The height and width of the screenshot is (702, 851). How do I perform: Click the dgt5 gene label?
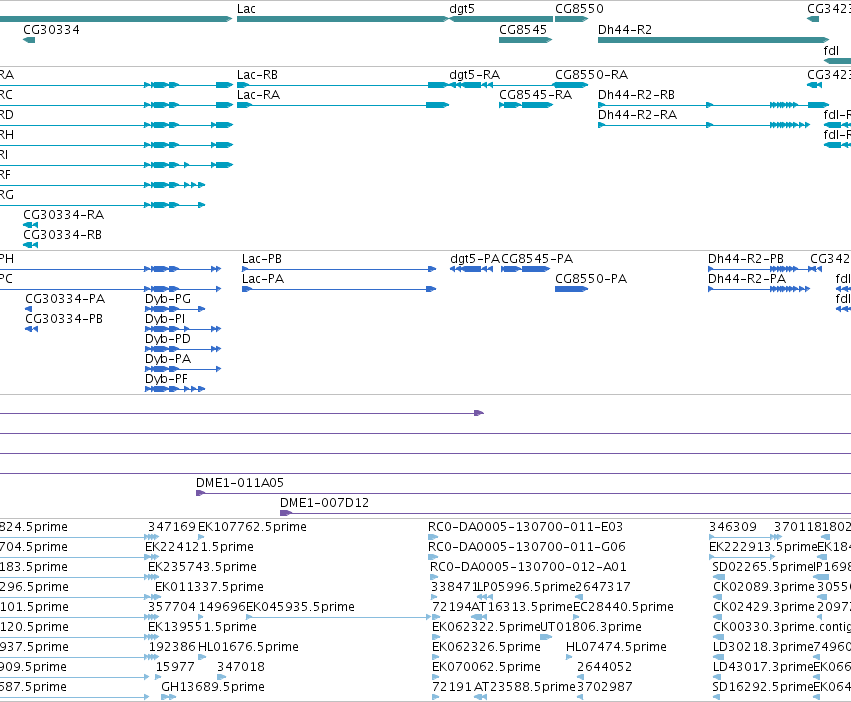462,9
